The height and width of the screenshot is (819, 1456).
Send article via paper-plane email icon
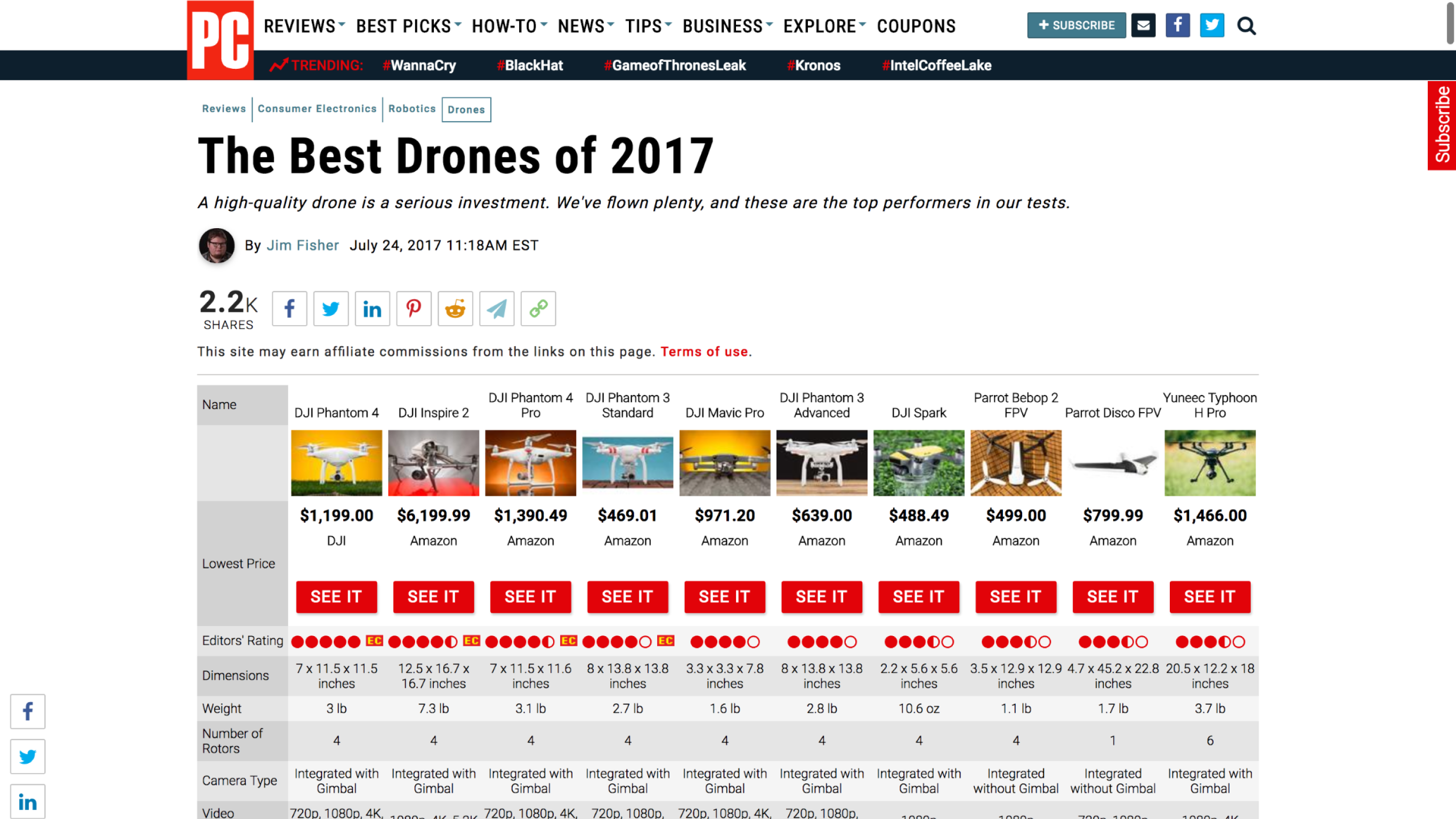tap(497, 309)
